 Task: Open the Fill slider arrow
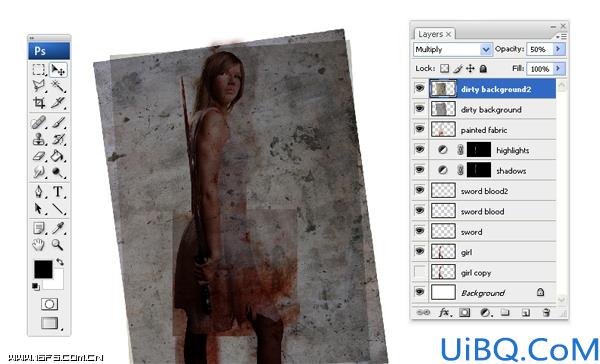(x=558, y=69)
